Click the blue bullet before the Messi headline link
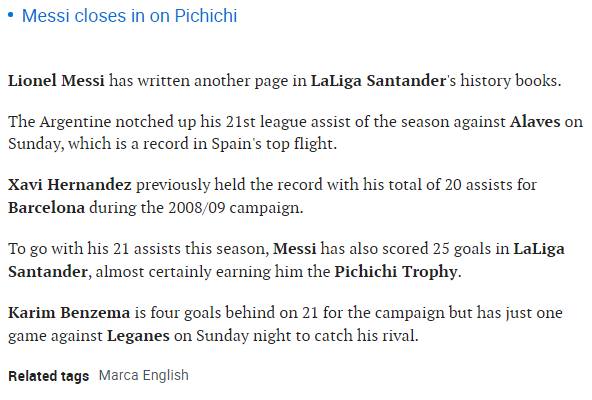Screen dimensions: 592x400 tap(11, 15)
